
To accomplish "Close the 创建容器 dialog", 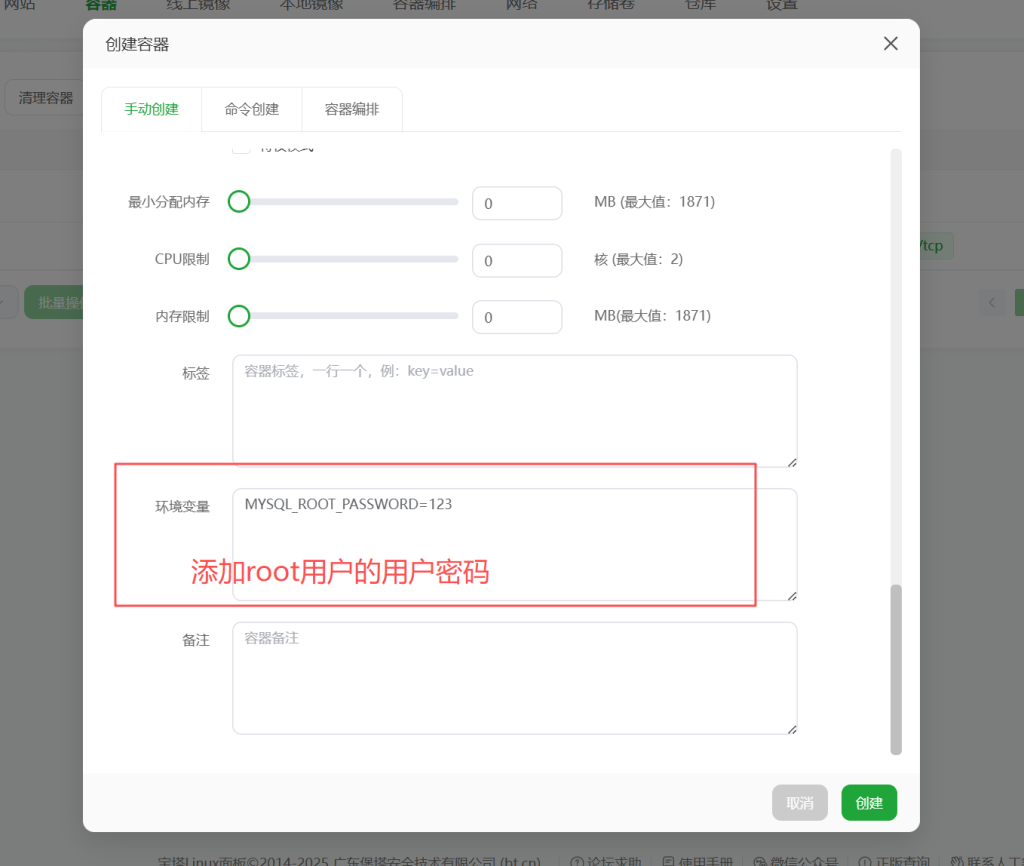I will (890, 44).
